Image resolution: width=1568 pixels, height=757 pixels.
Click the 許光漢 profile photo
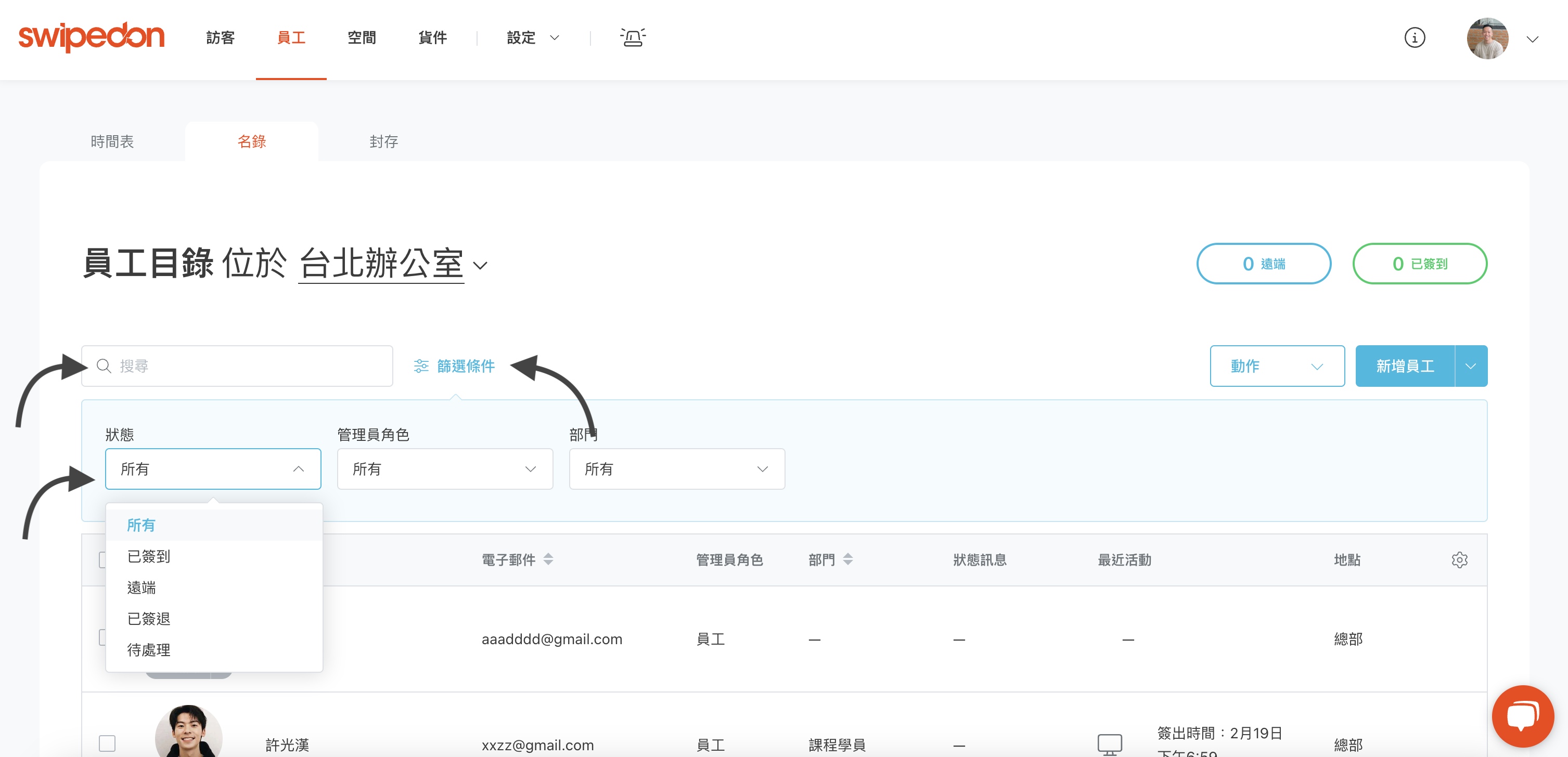(x=189, y=732)
